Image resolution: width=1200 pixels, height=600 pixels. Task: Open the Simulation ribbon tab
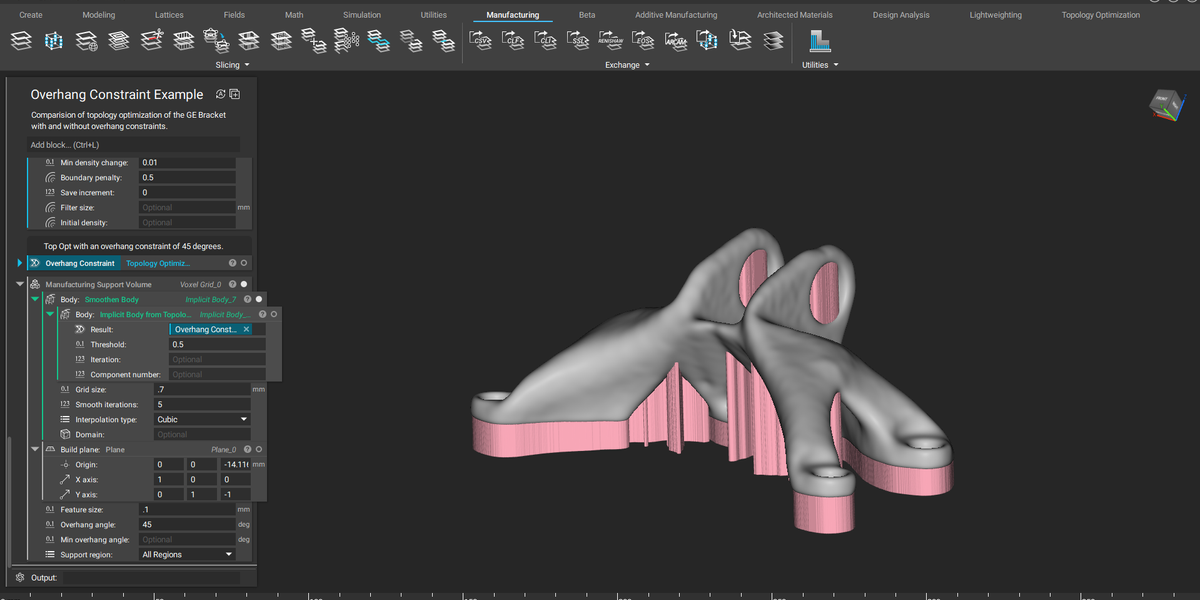pyautogui.click(x=361, y=14)
